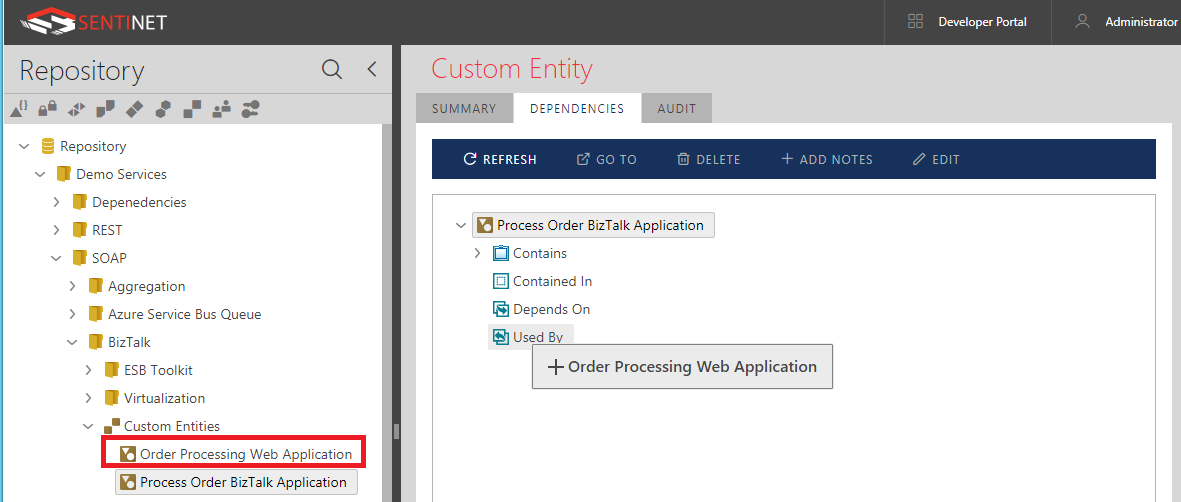The height and width of the screenshot is (502, 1181).
Task: Click the Depends On relationship icon
Action: click(x=501, y=309)
